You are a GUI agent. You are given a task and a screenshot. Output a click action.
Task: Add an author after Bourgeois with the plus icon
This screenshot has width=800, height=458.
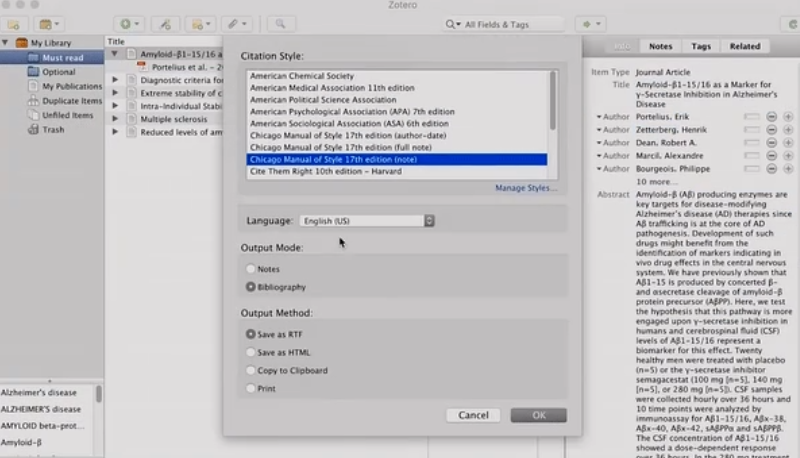point(788,169)
